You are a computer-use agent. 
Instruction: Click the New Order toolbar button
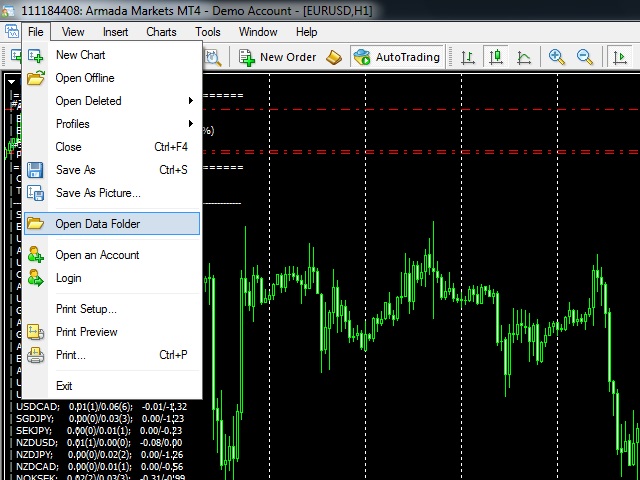pyautogui.click(x=278, y=57)
